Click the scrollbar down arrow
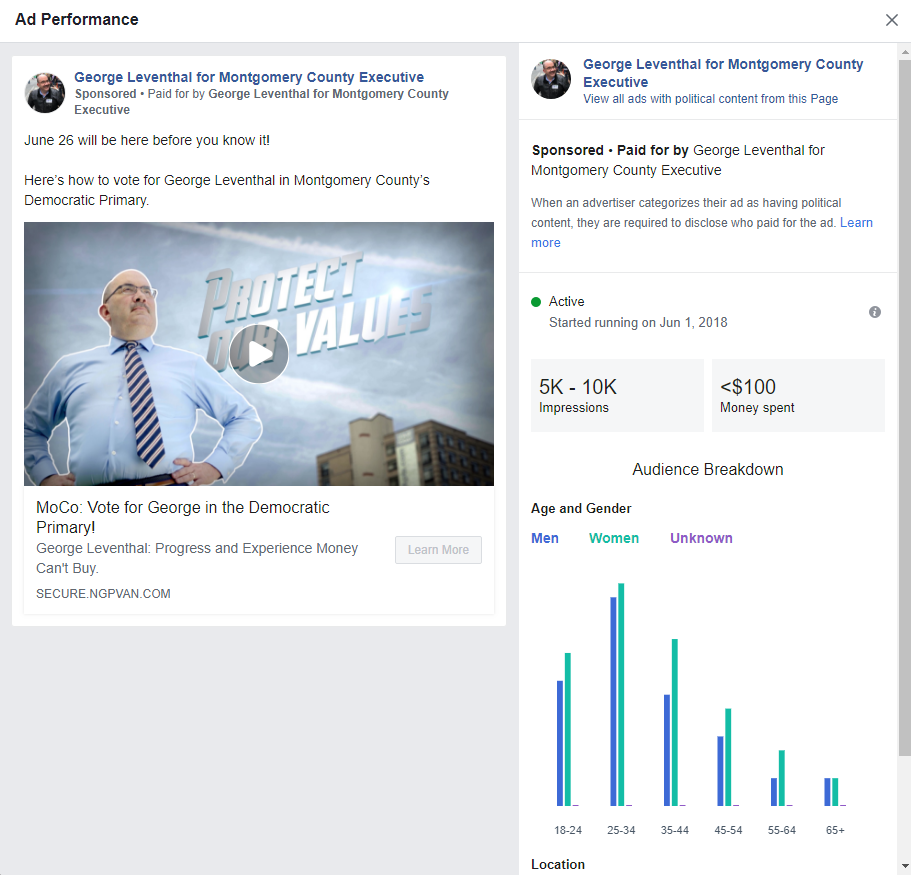 pos(905,865)
